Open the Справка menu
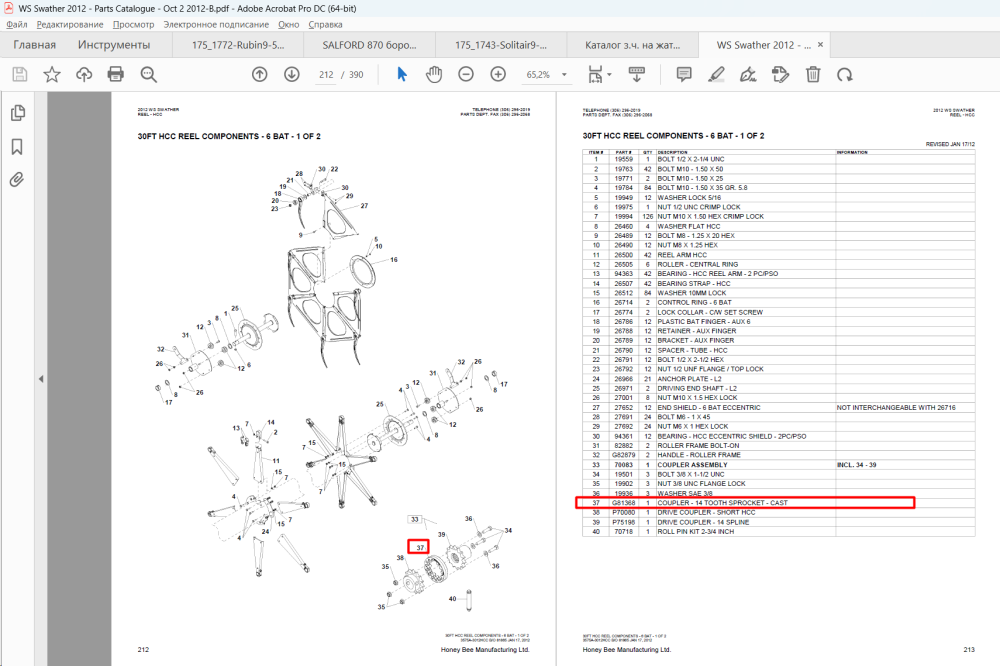The width and height of the screenshot is (1000, 666). (x=325, y=24)
